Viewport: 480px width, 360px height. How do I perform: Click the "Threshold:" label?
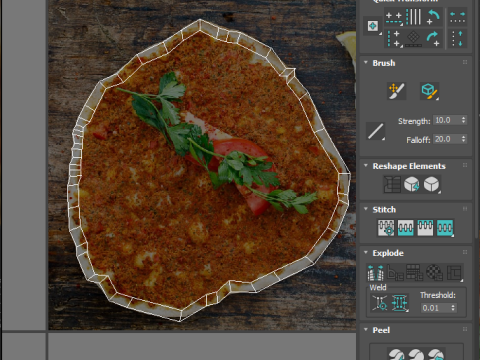click(438, 295)
